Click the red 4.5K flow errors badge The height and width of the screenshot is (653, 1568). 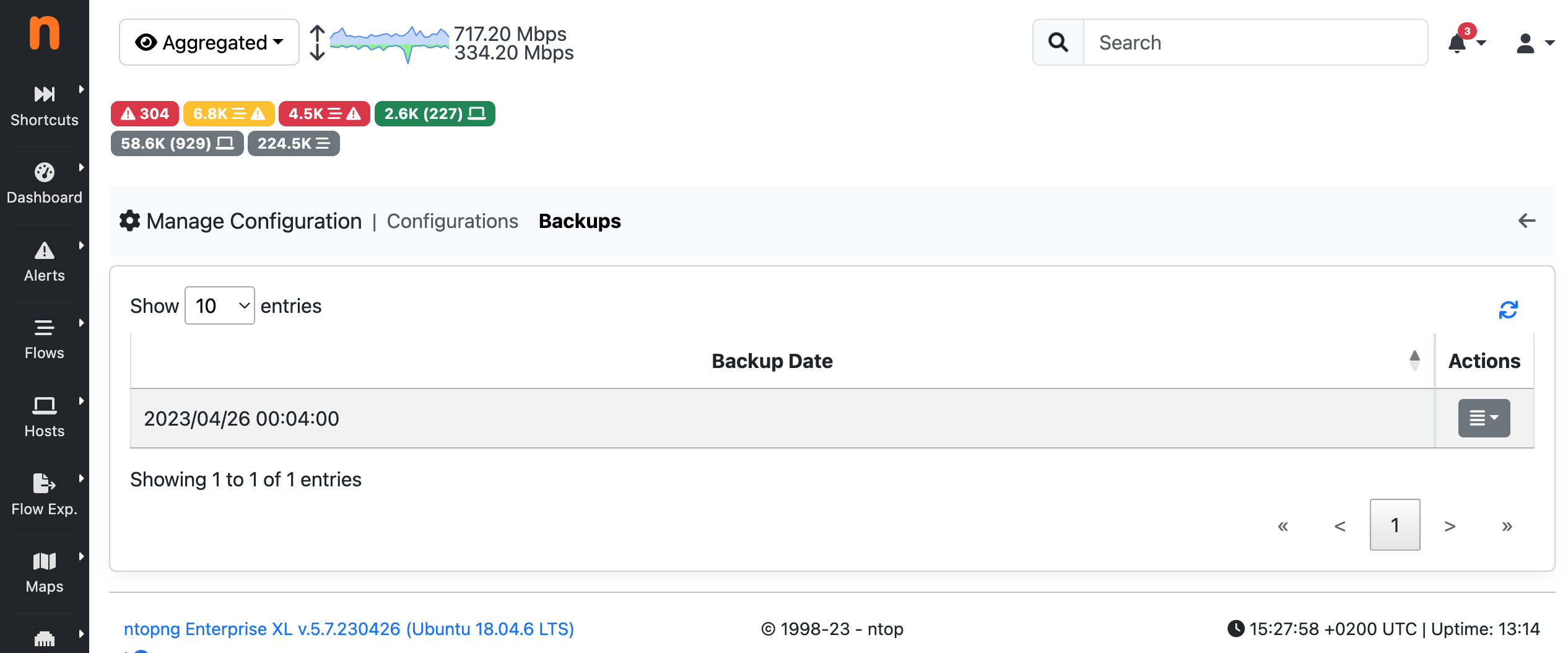point(324,113)
